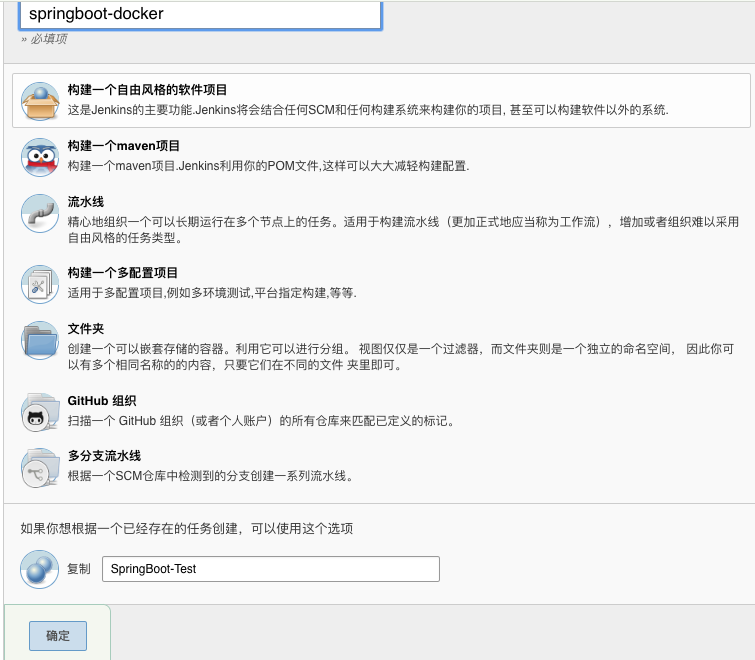
Task: Click the pipeline pipe icon
Action: tap(40, 213)
